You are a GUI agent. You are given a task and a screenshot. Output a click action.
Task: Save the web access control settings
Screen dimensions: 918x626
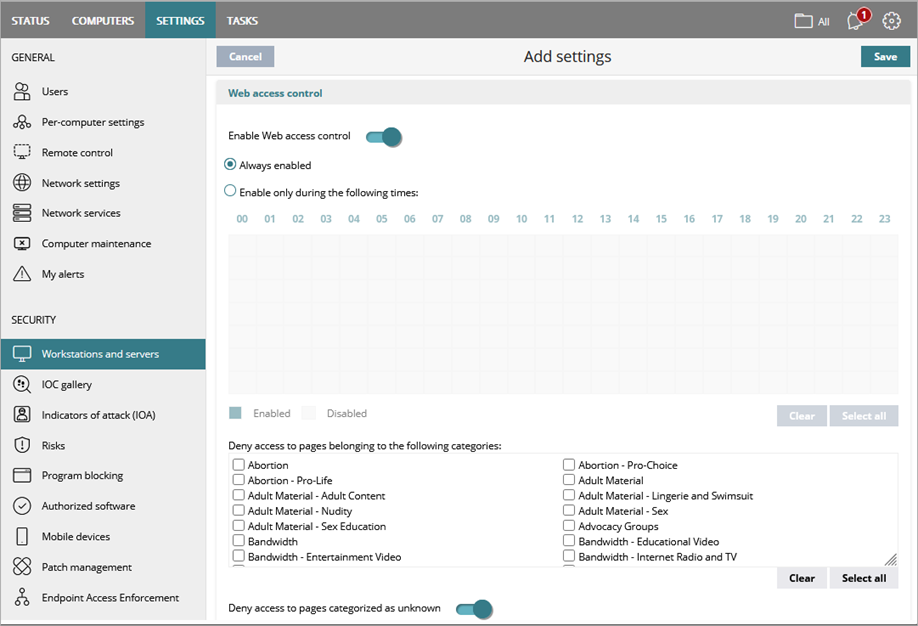pos(885,56)
